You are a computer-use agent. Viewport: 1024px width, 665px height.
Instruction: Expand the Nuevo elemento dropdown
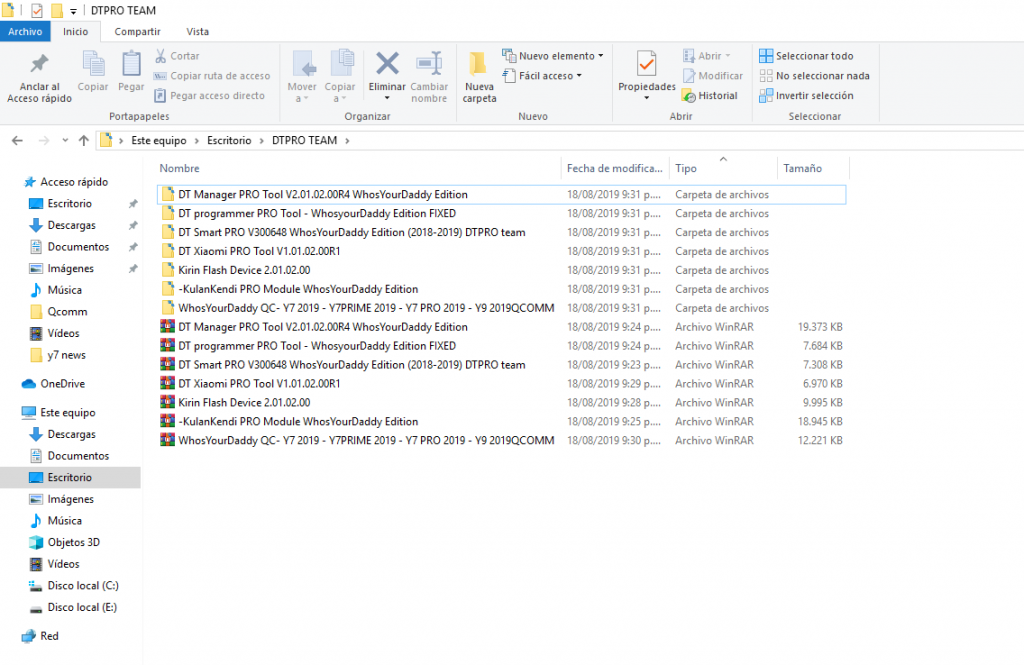pyautogui.click(x=600, y=56)
